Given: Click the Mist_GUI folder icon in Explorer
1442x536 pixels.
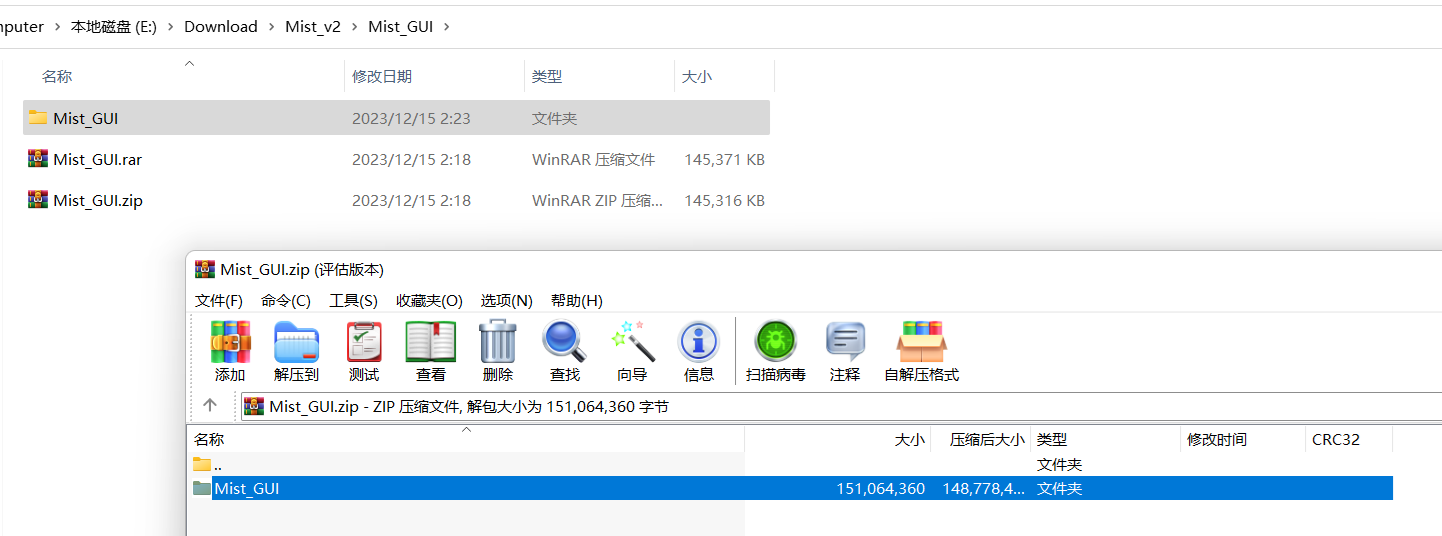Looking at the screenshot, I should point(38,117).
